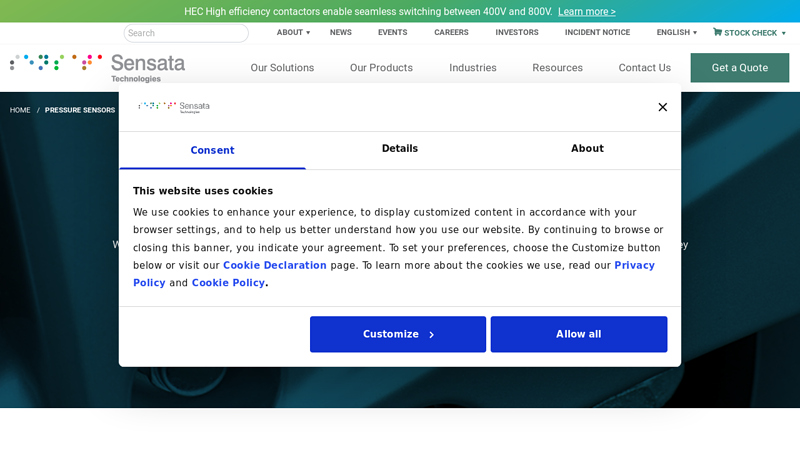Close the cookie consent dialog with X
The width and height of the screenshot is (800, 450).
(662, 107)
